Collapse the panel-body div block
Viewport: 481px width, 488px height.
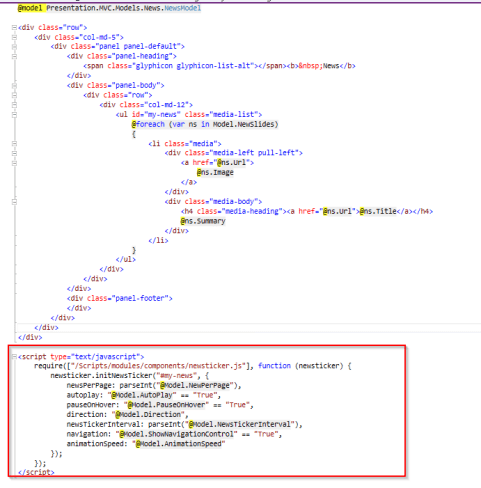tap(14, 86)
